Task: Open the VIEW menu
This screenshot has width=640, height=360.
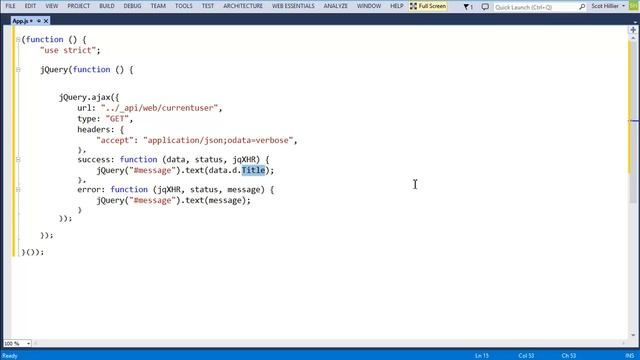Action: click(x=51, y=6)
